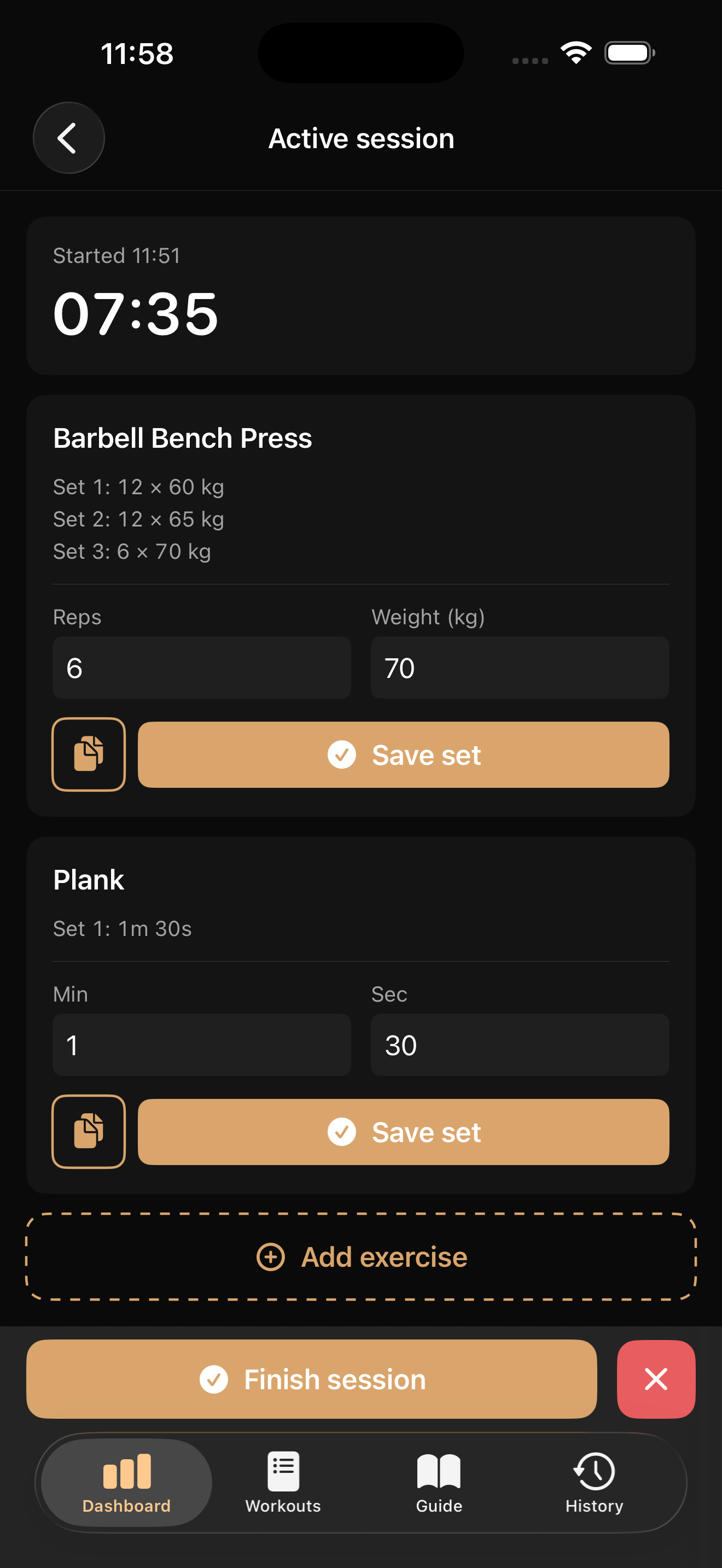Image resolution: width=722 pixels, height=1568 pixels.
Task: Focus the Min input for Plank
Action: (x=201, y=1045)
